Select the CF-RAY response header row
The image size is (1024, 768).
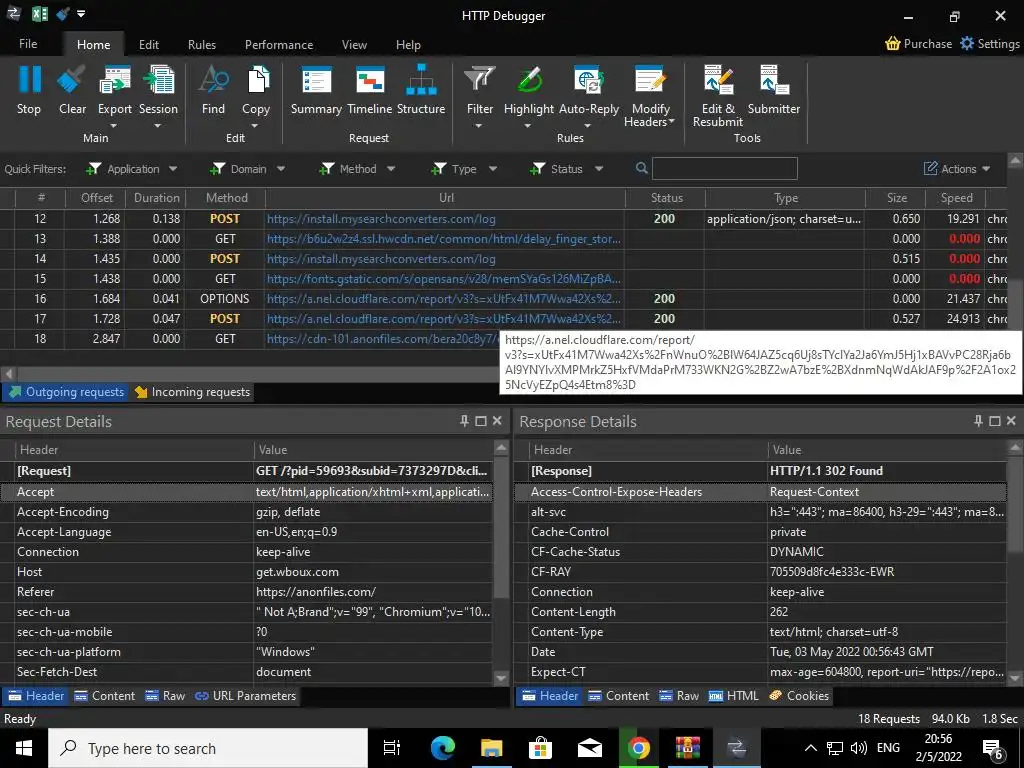click(760, 571)
